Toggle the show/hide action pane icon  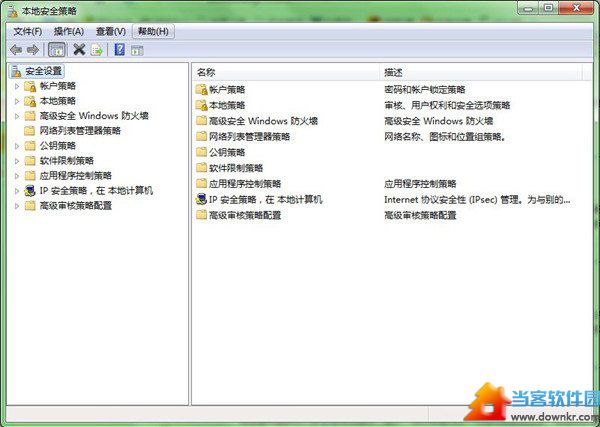tap(137, 50)
